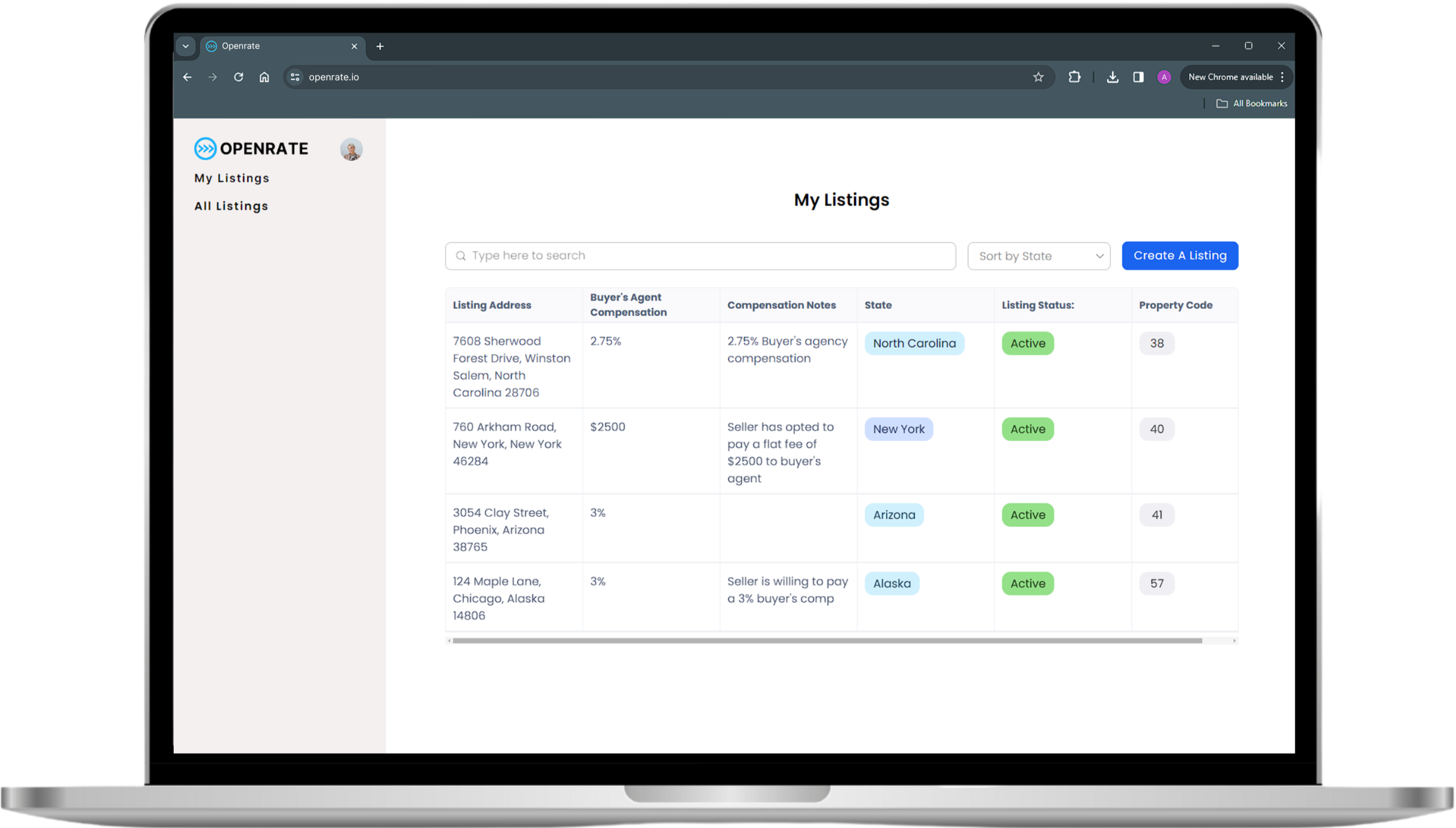Open the browser extensions puzzle icon

point(1074,77)
